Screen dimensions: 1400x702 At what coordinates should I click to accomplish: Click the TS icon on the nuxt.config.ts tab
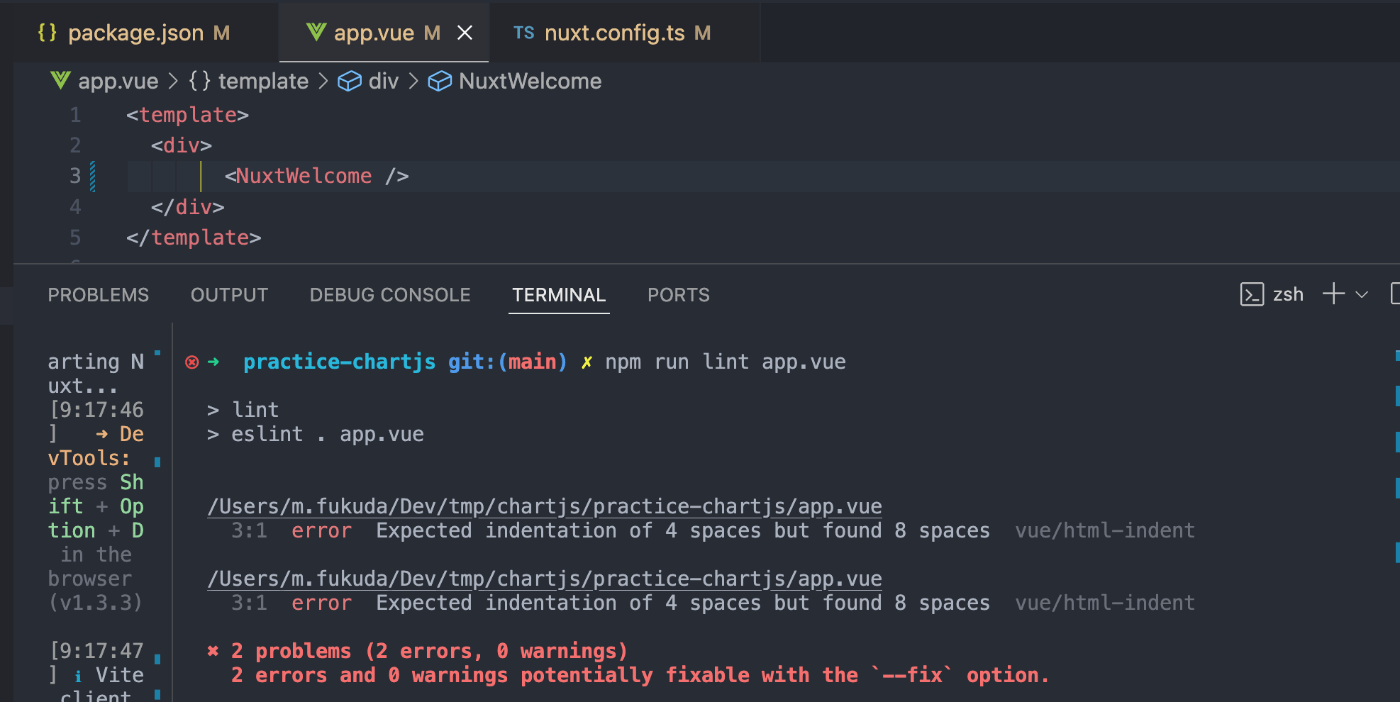[x=524, y=33]
